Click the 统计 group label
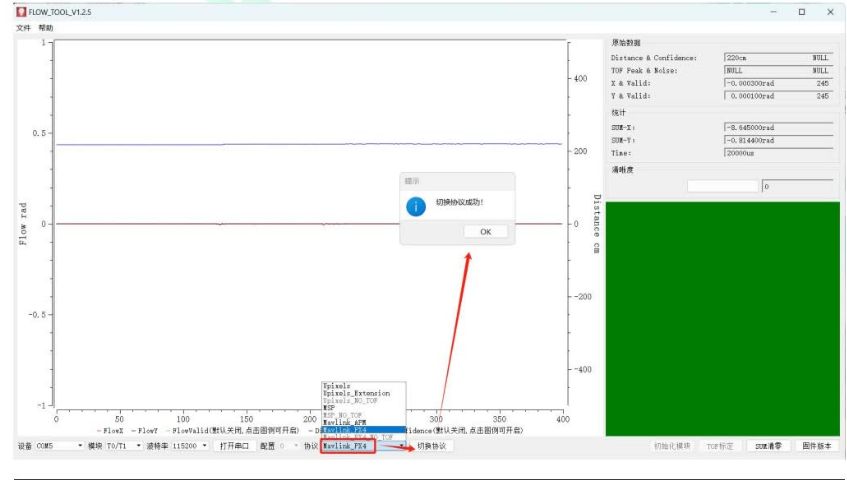The height and width of the screenshot is (480, 847). [619, 113]
